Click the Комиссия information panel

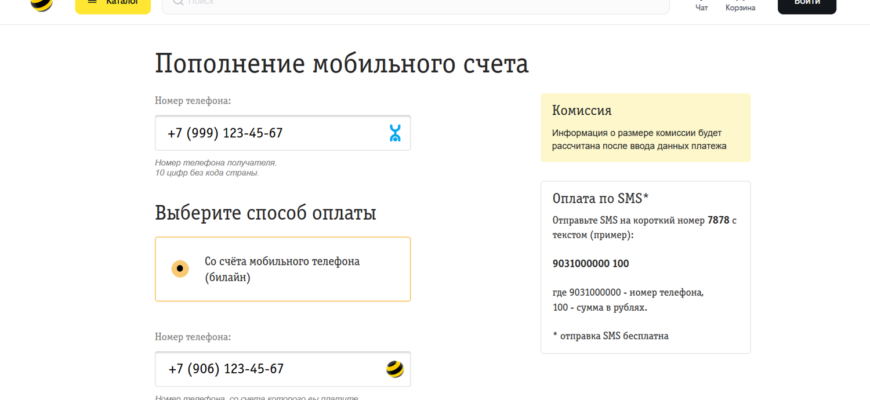(x=646, y=128)
